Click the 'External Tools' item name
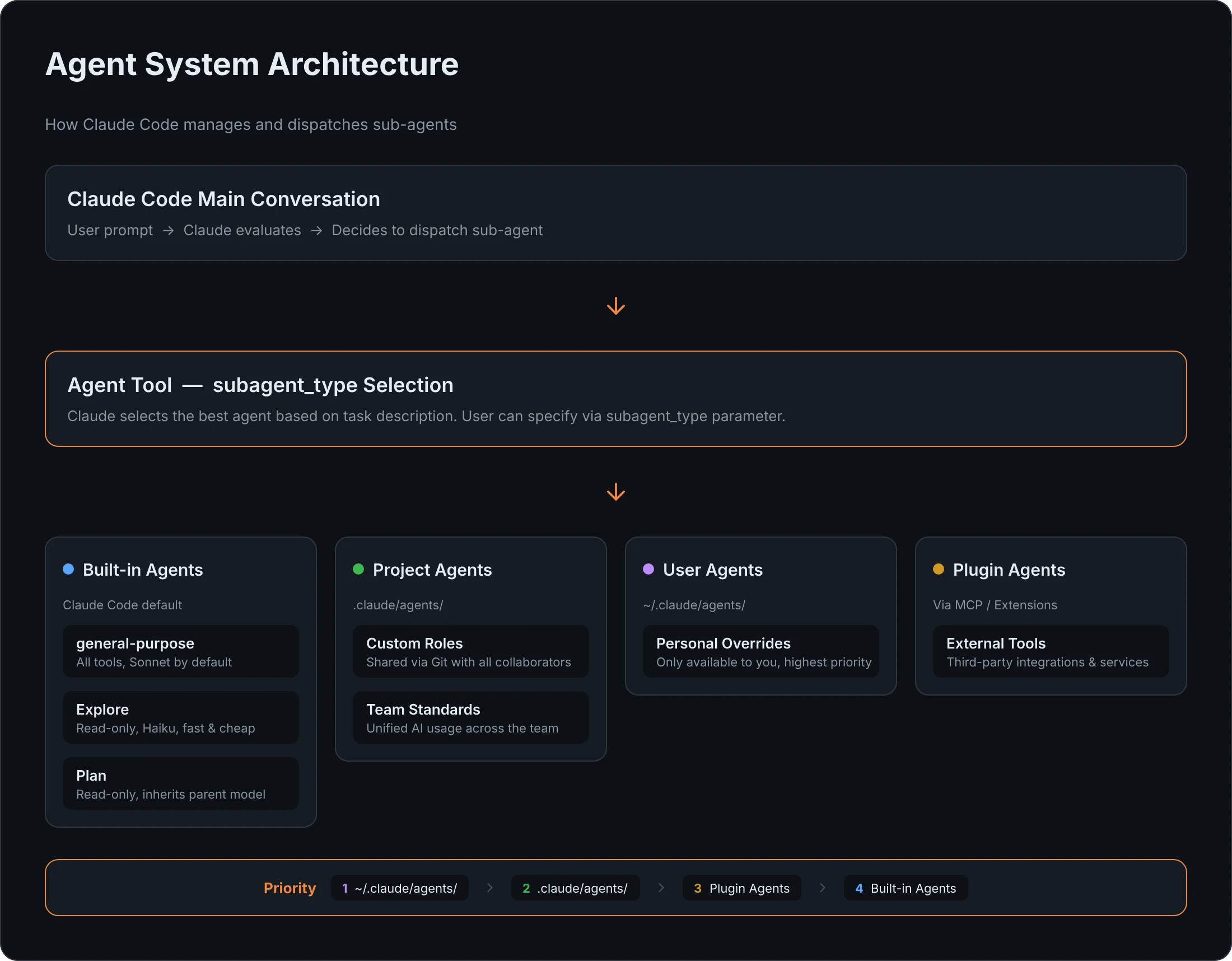This screenshot has width=1232, height=961. pos(996,643)
